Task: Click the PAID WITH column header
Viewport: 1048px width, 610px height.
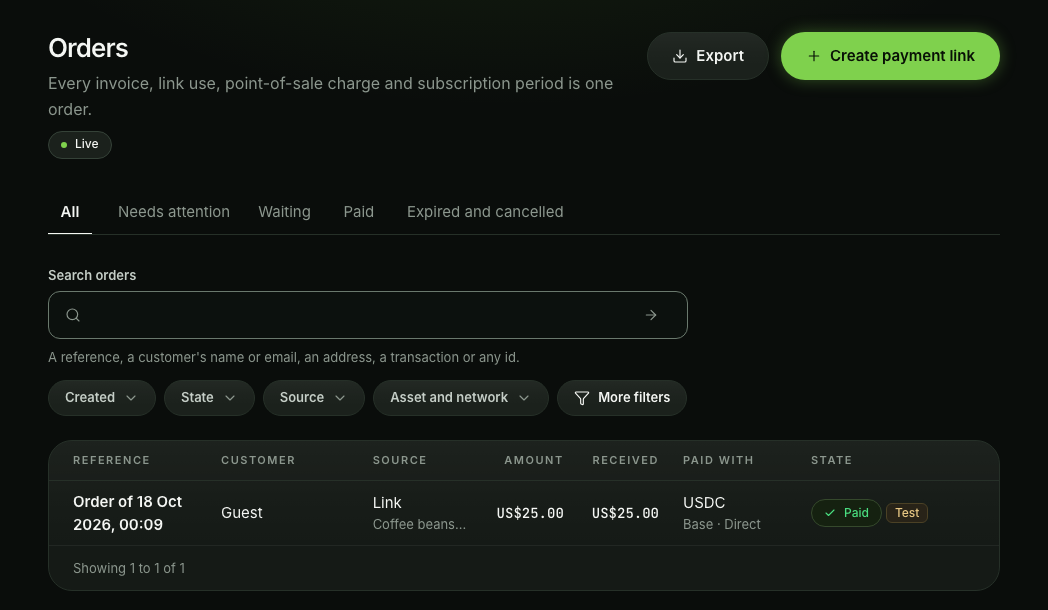Action: tap(718, 460)
